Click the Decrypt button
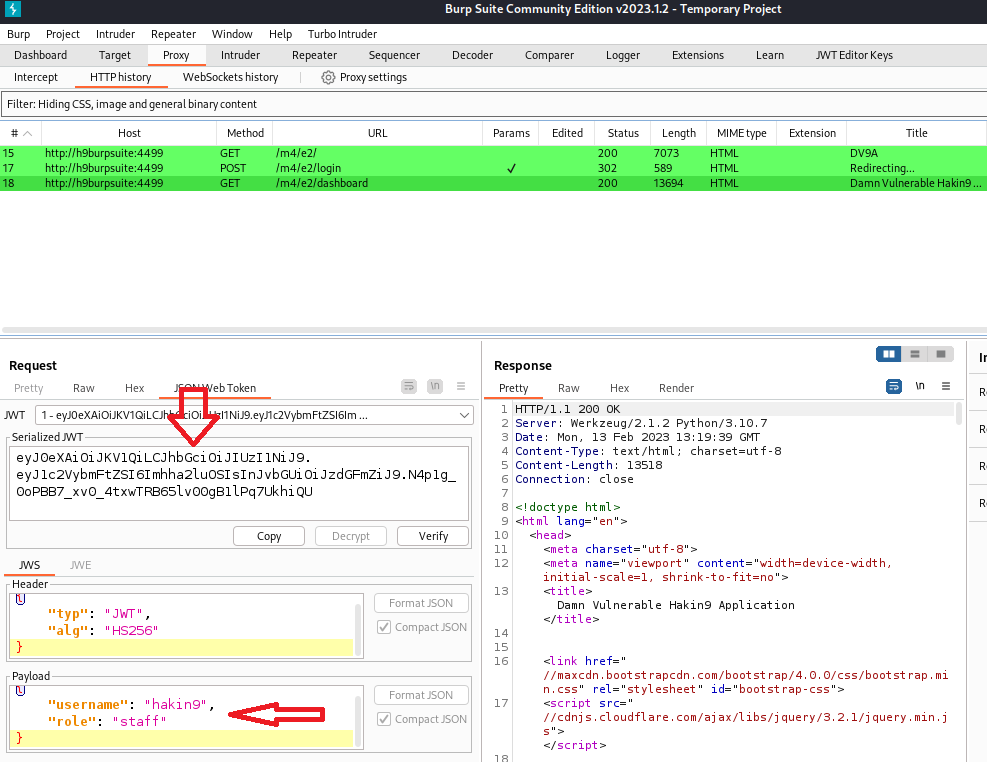Viewport: 987px width, 762px height. pos(351,536)
